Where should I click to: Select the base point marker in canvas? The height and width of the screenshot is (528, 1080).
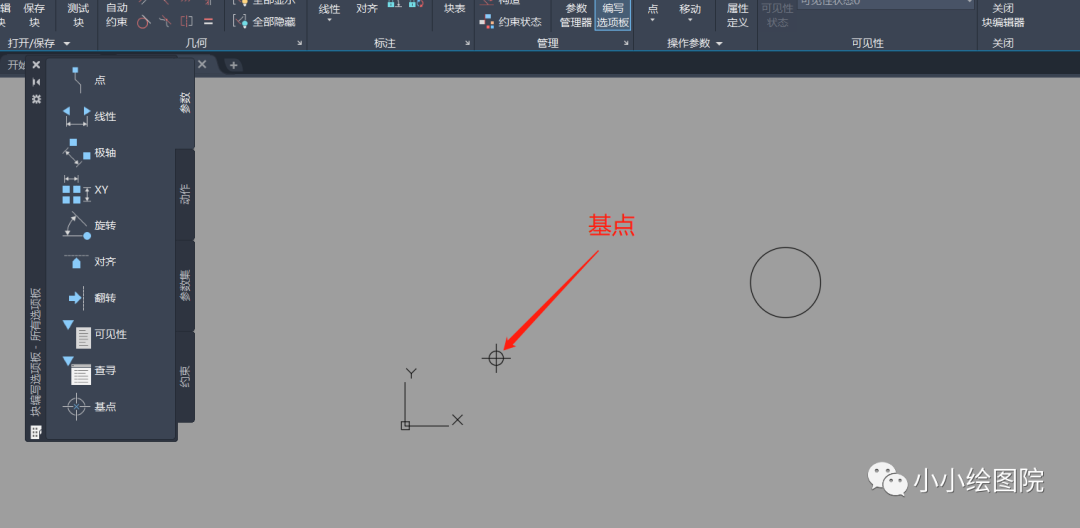(x=496, y=358)
